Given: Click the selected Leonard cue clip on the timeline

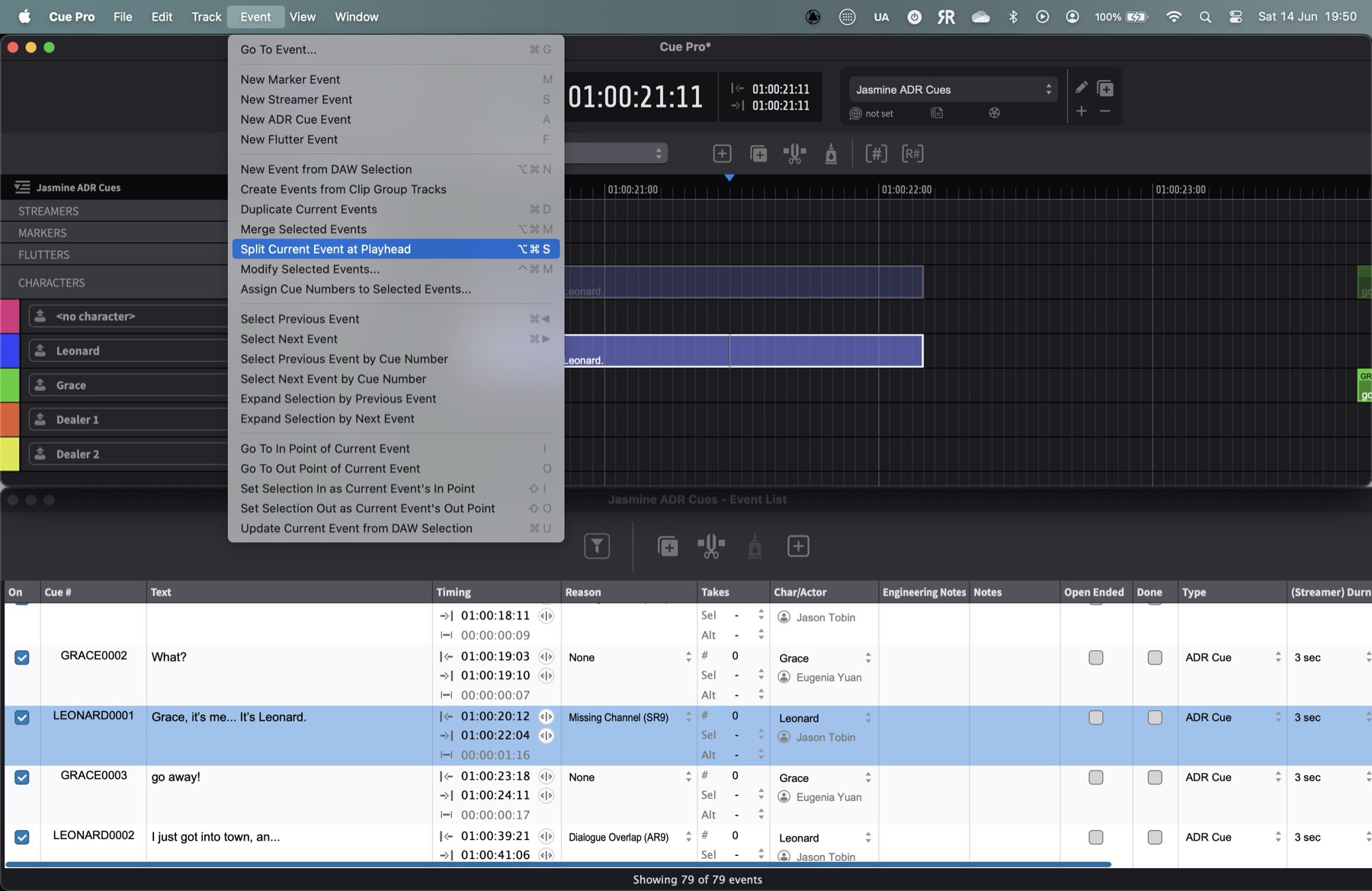Looking at the screenshot, I should coord(743,351).
